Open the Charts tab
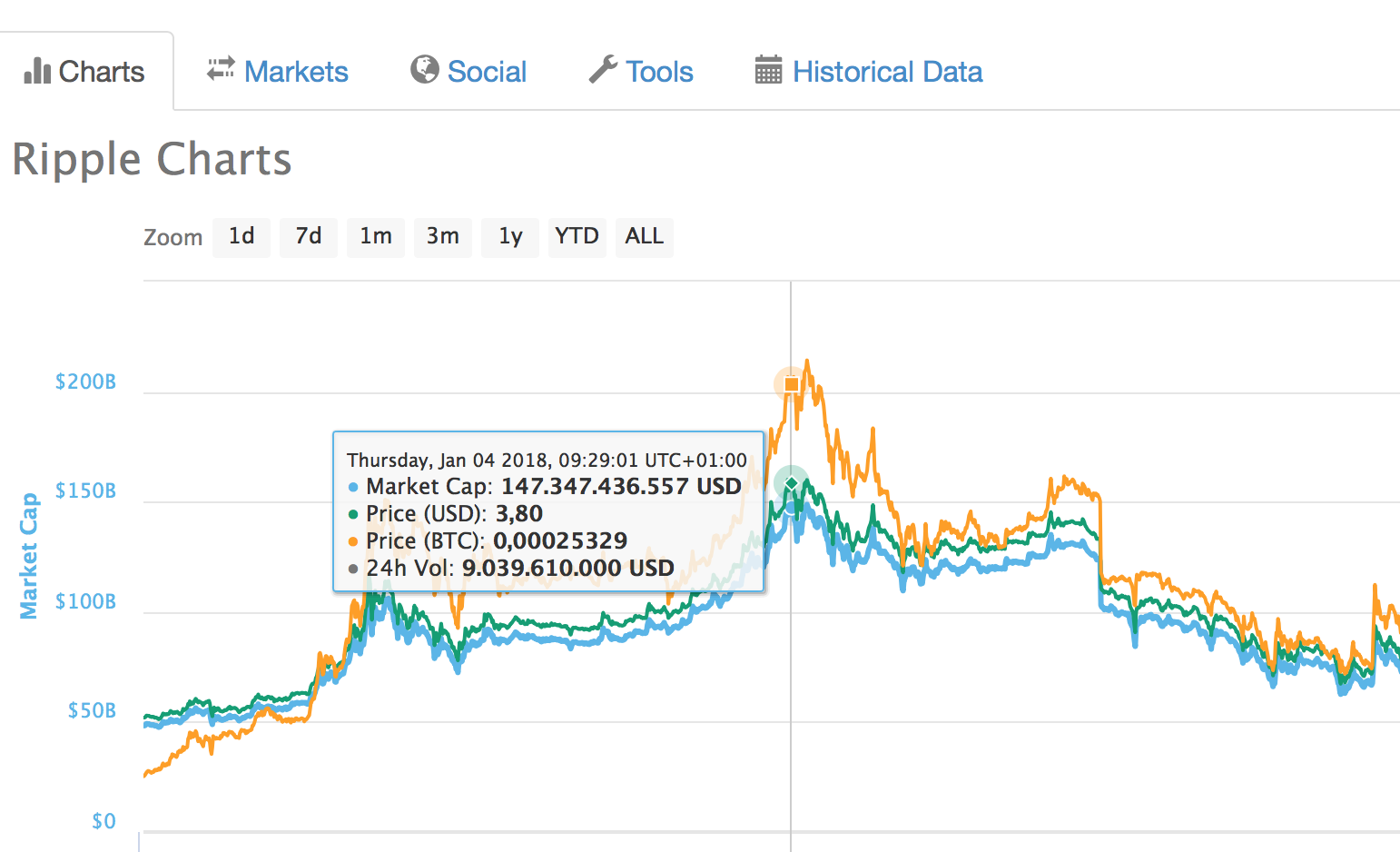 pos(86,71)
